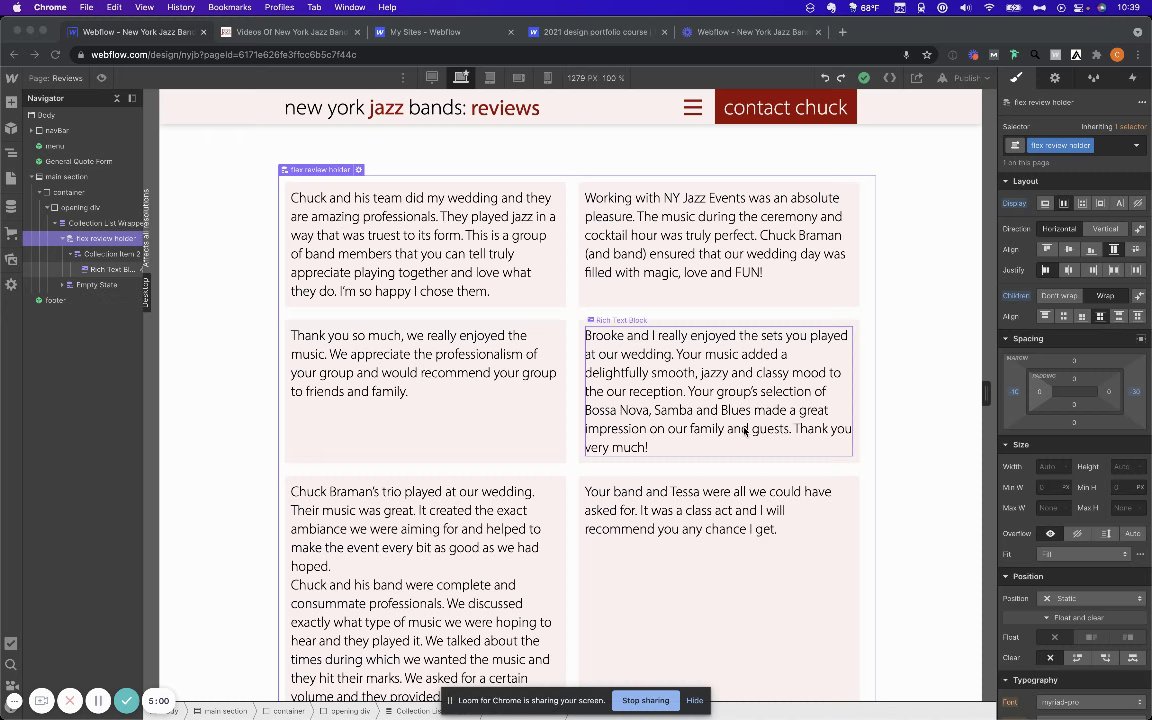Open project Settings gear in left sidebar

[x=11, y=284]
